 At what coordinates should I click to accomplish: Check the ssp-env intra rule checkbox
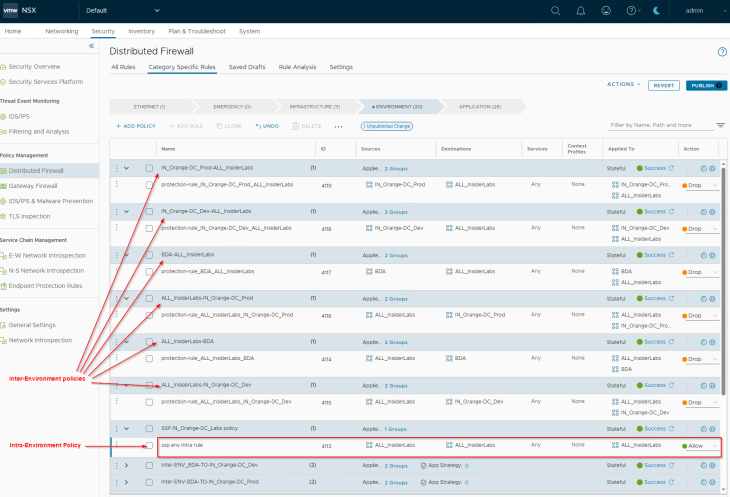click(149, 445)
